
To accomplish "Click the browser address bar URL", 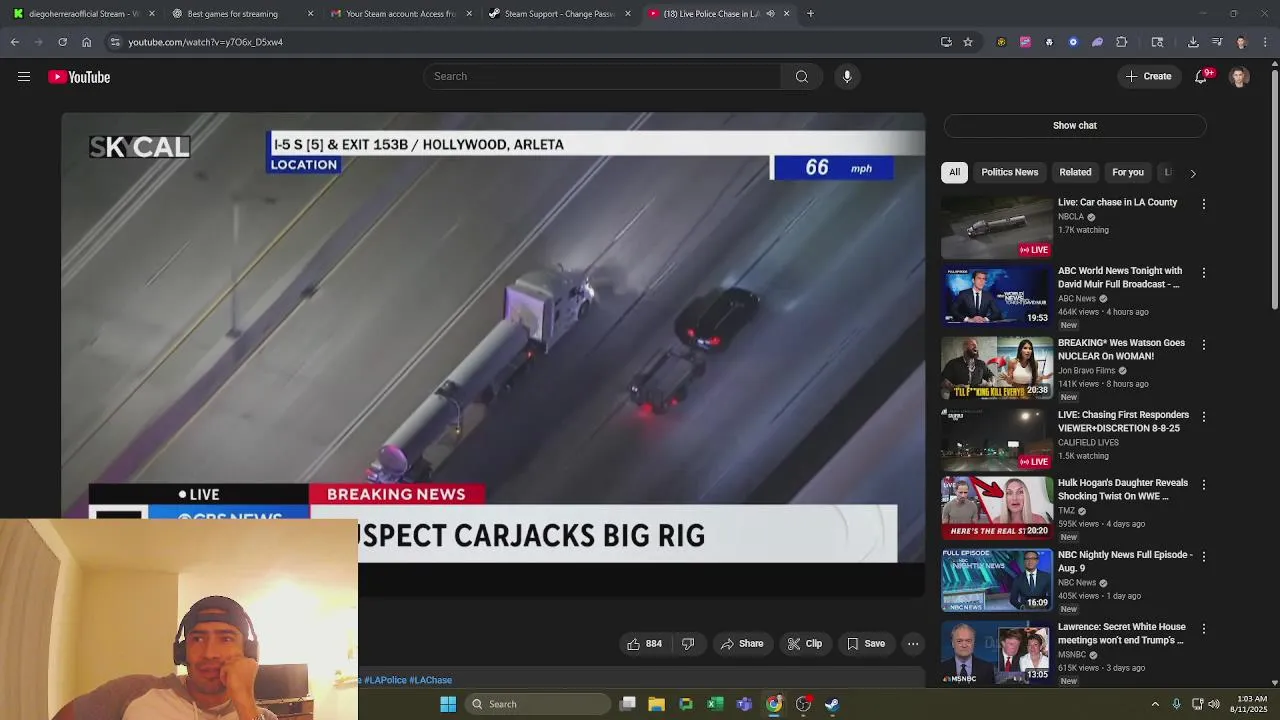I will tap(205, 42).
